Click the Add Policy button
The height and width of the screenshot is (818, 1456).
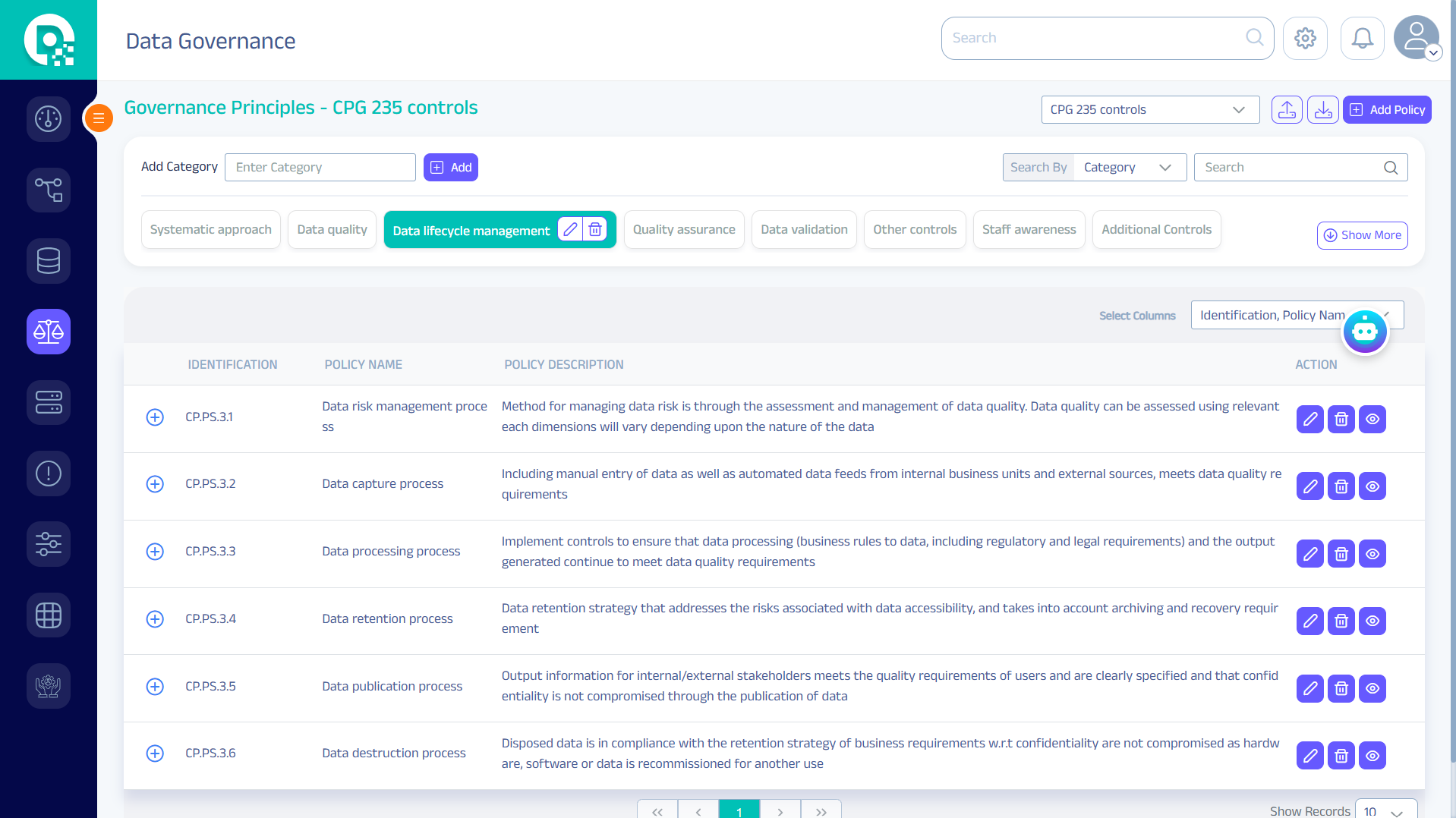click(1386, 110)
